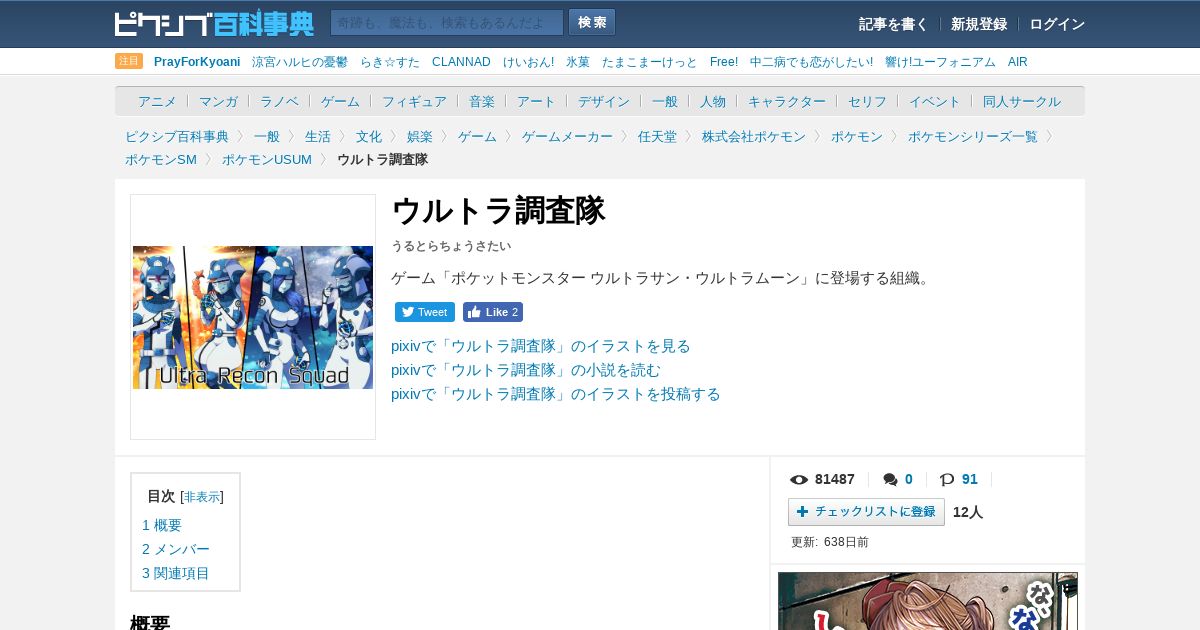The width and height of the screenshot is (1200, 630).
Task: Click the manga advertisement image
Action: (928, 601)
